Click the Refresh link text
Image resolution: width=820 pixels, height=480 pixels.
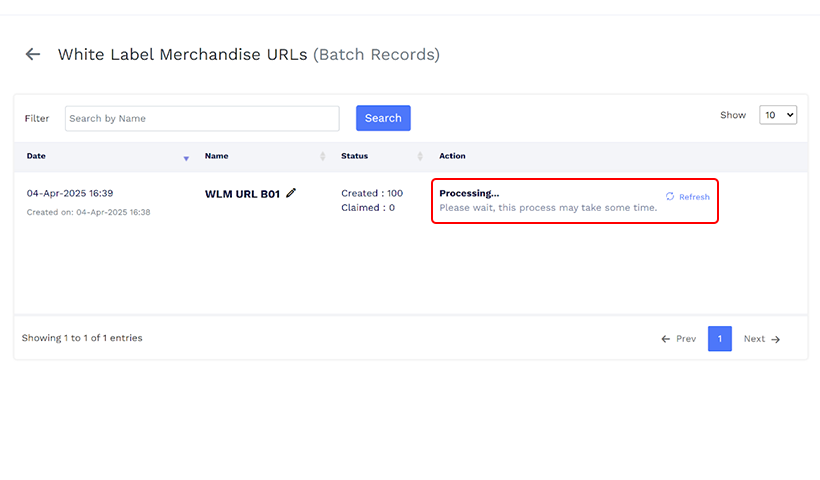pyautogui.click(x=694, y=197)
